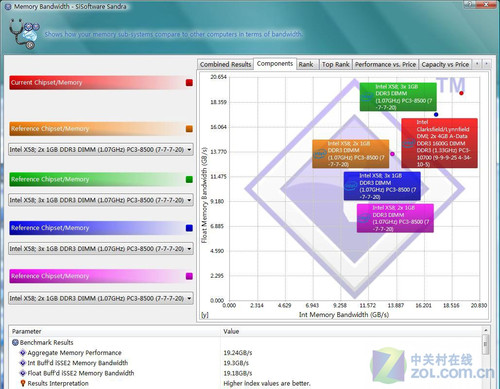Screen dimensions: 500x389
Task: Open the orange reference Intel X58 2x 1GB dropdown
Action: click(101, 150)
